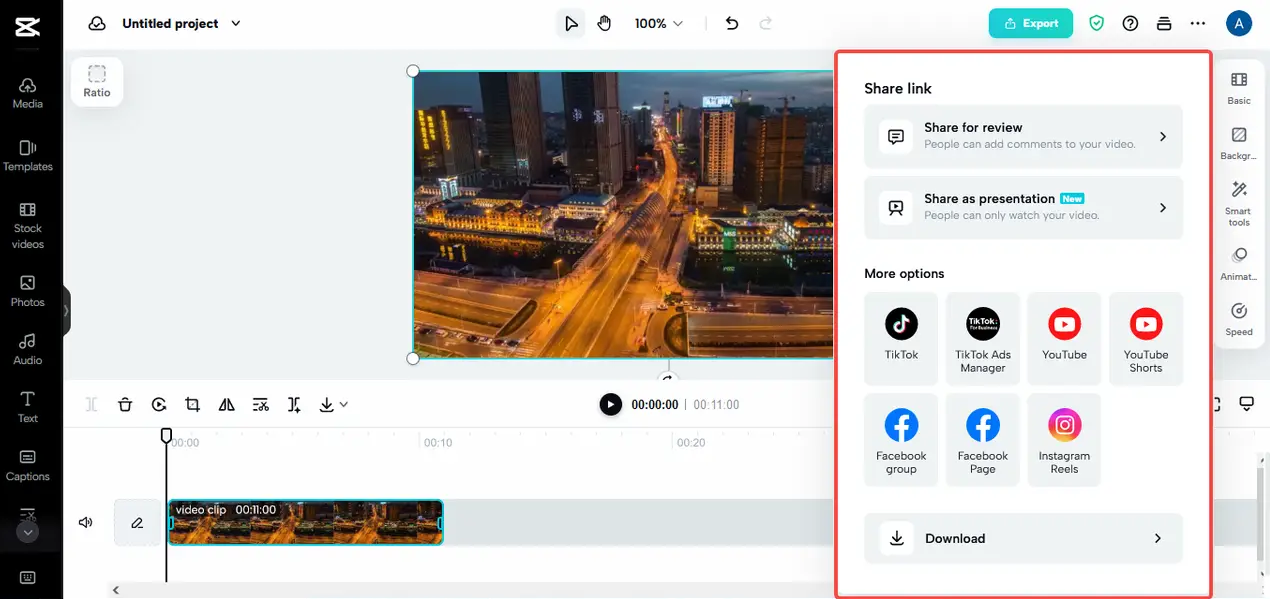
Task: Open the Speed tab in right panel
Action: coord(1239,320)
